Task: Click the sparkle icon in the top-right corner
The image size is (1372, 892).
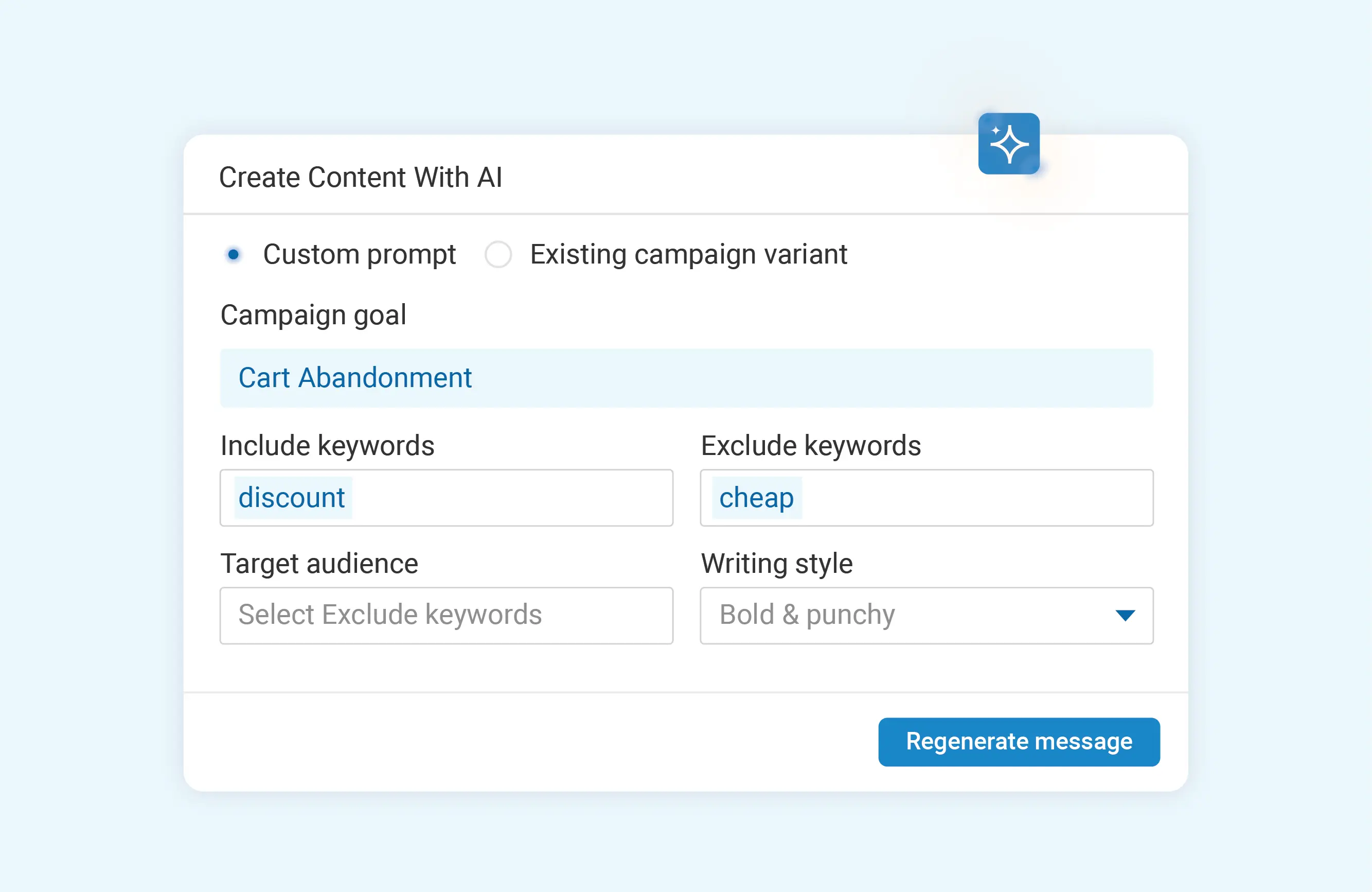Action: pyautogui.click(x=1009, y=144)
